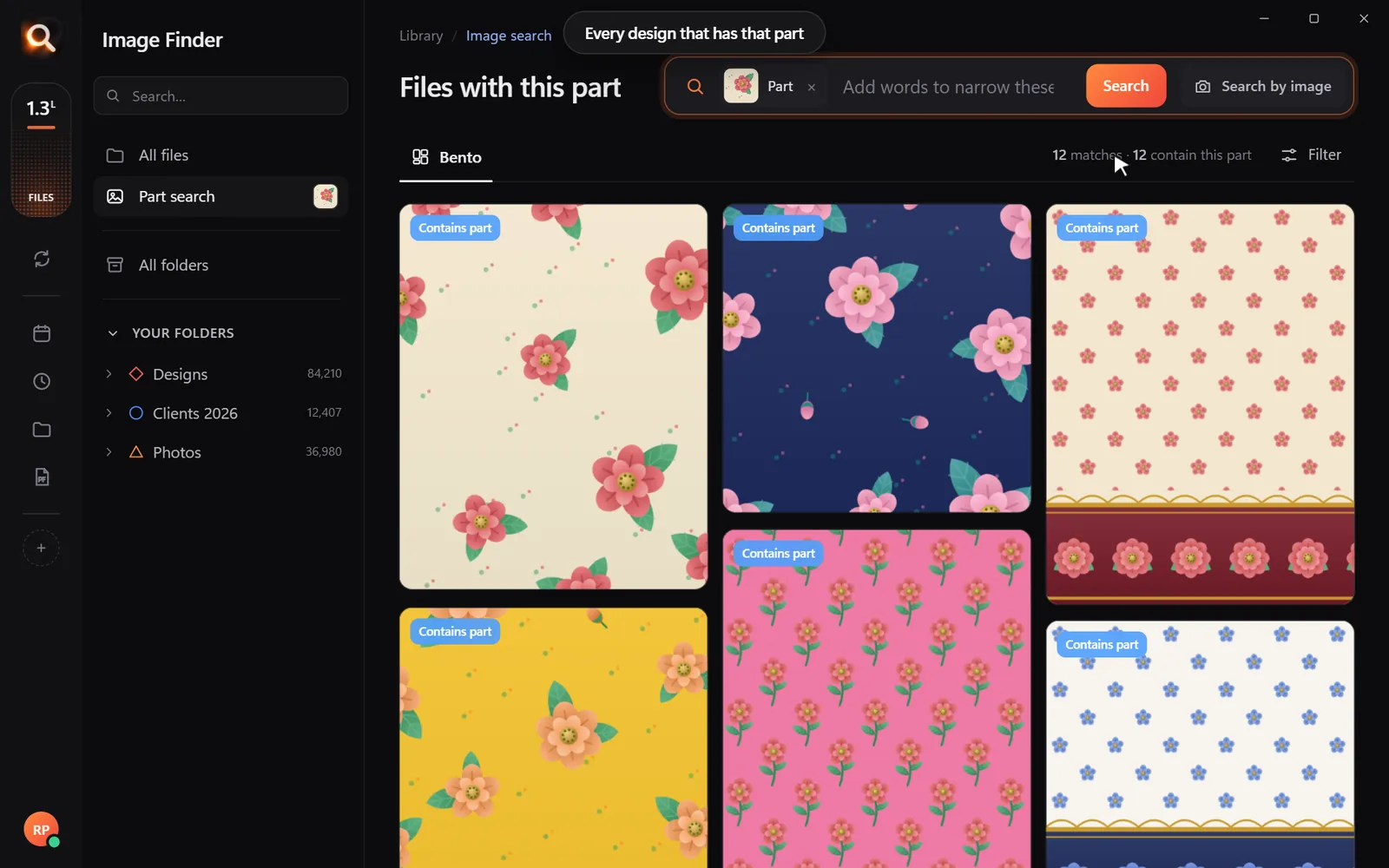Expand the Clients 2026 folder chevron

click(109, 412)
